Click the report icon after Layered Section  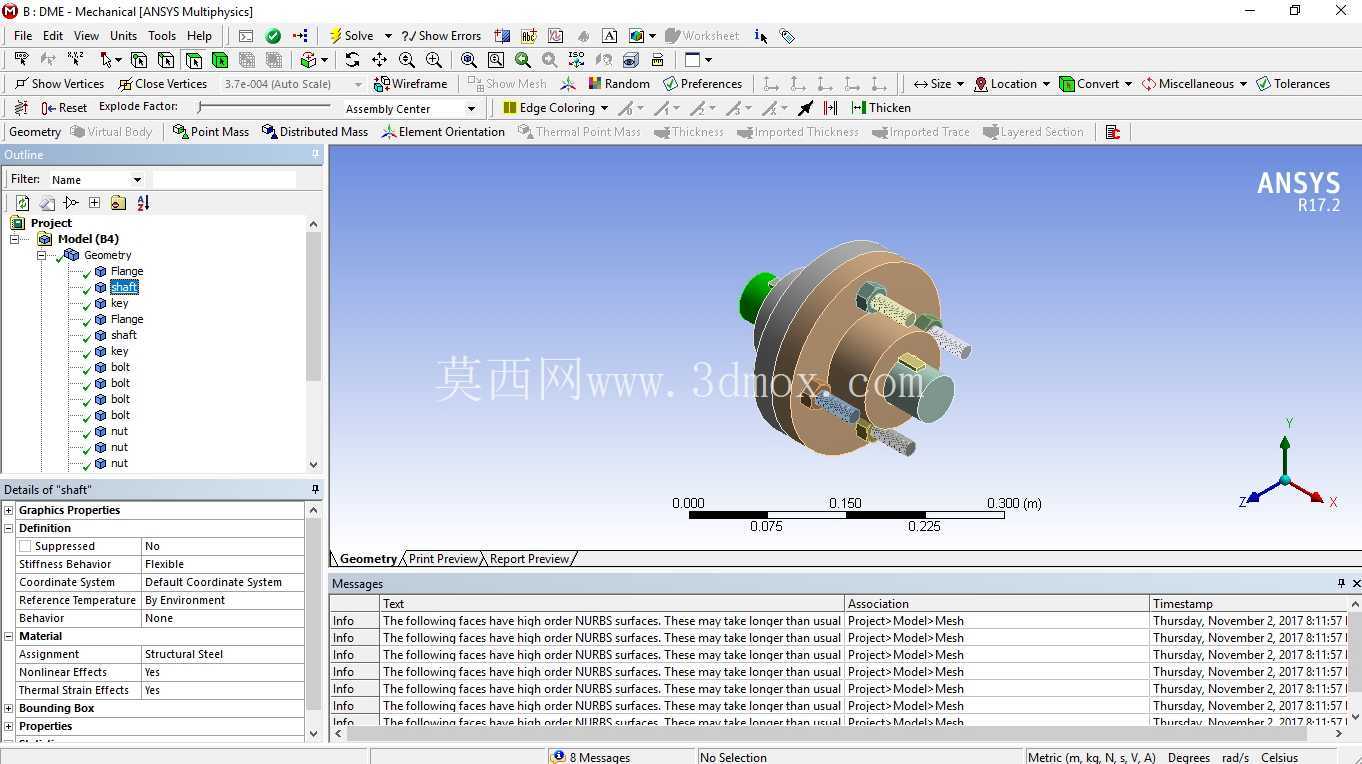(1112, 132)
